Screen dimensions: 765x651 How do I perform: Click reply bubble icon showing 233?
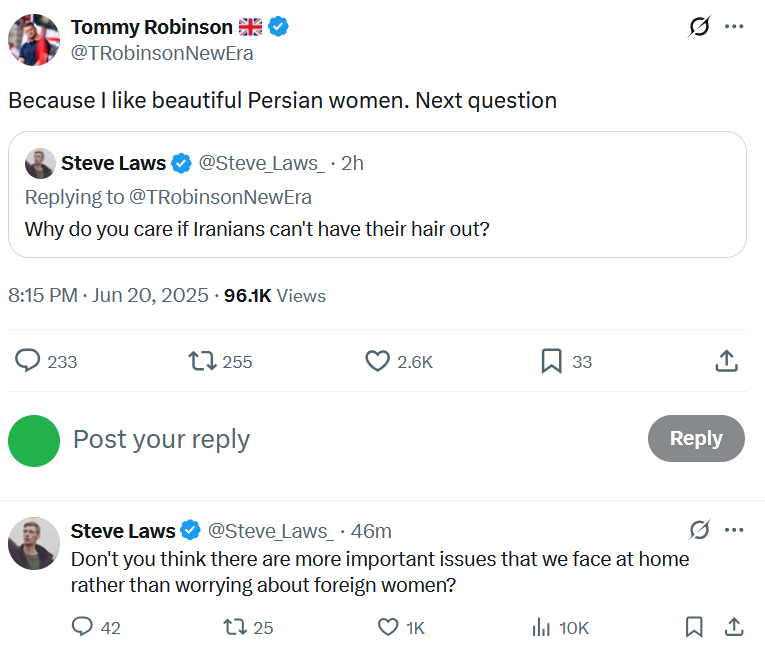pyautogui.click(x=27, y=361)
